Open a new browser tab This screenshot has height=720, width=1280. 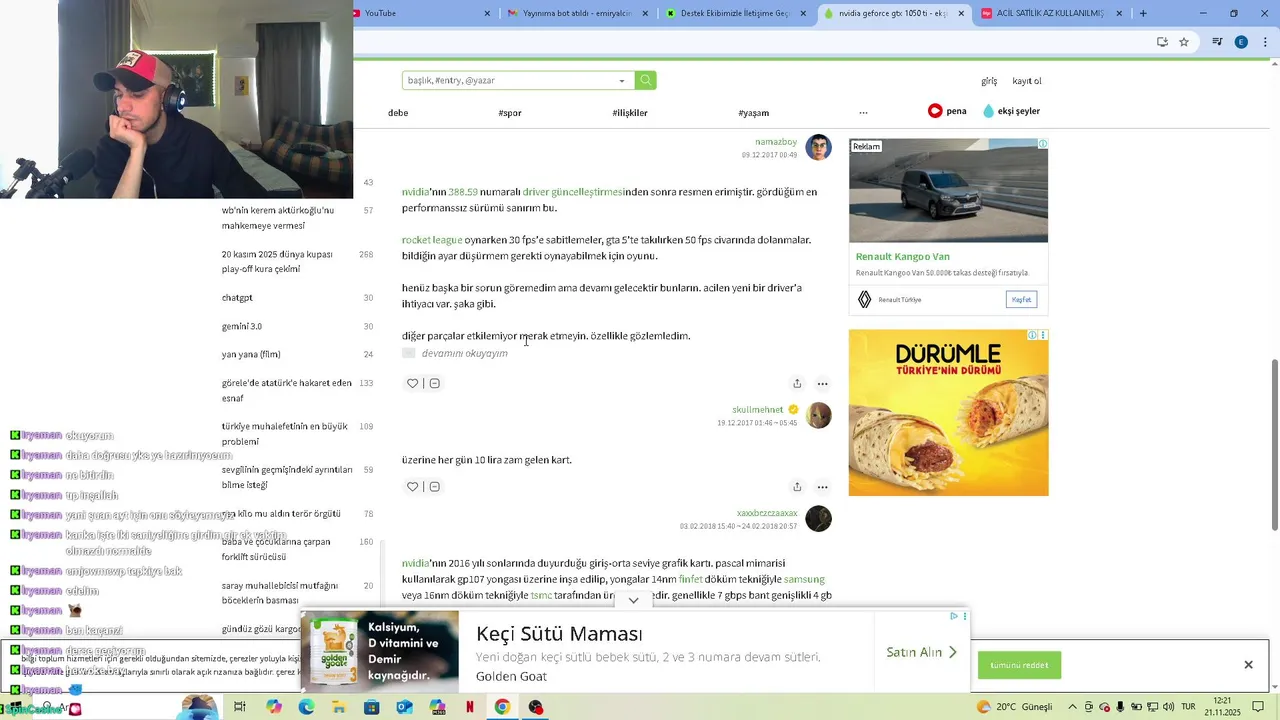[1143, 13]
